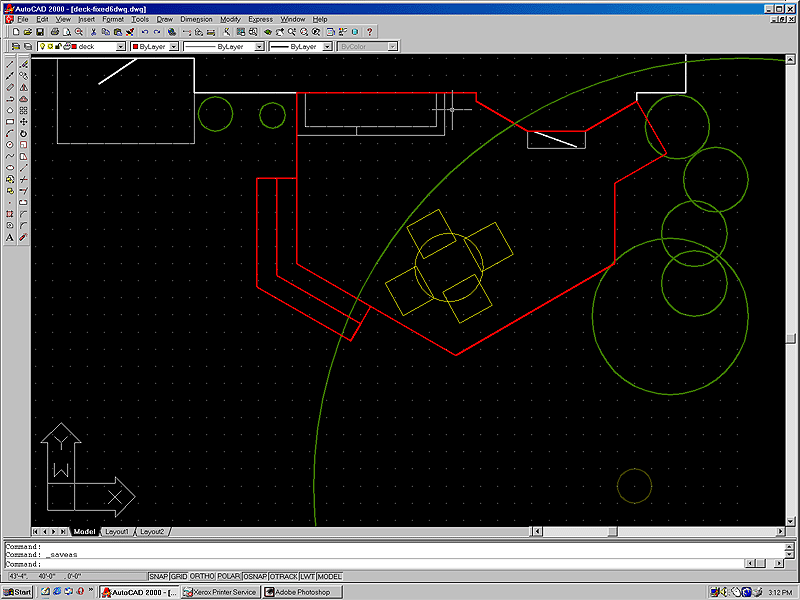Viewport: 800px width, 600px height.
Task: Pick the Multiline Text tool
Action: (10, 238)
